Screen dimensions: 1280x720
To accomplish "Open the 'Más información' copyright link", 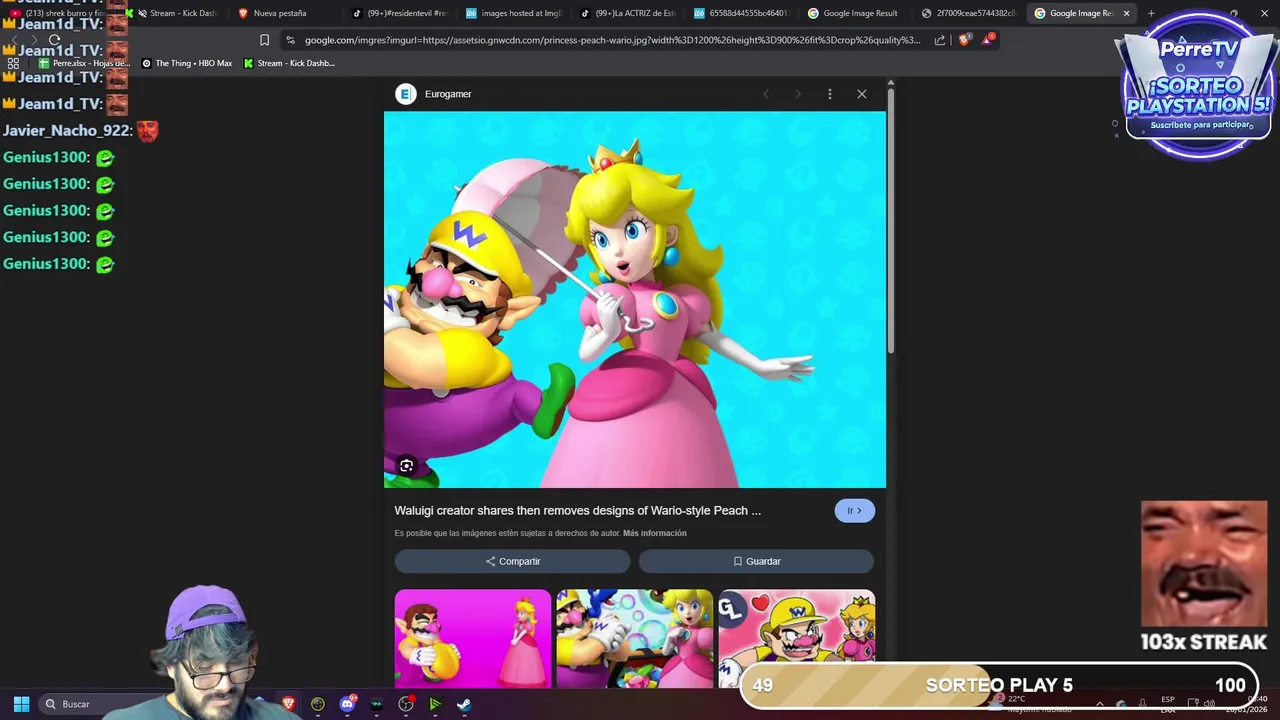I will [654, 533].
